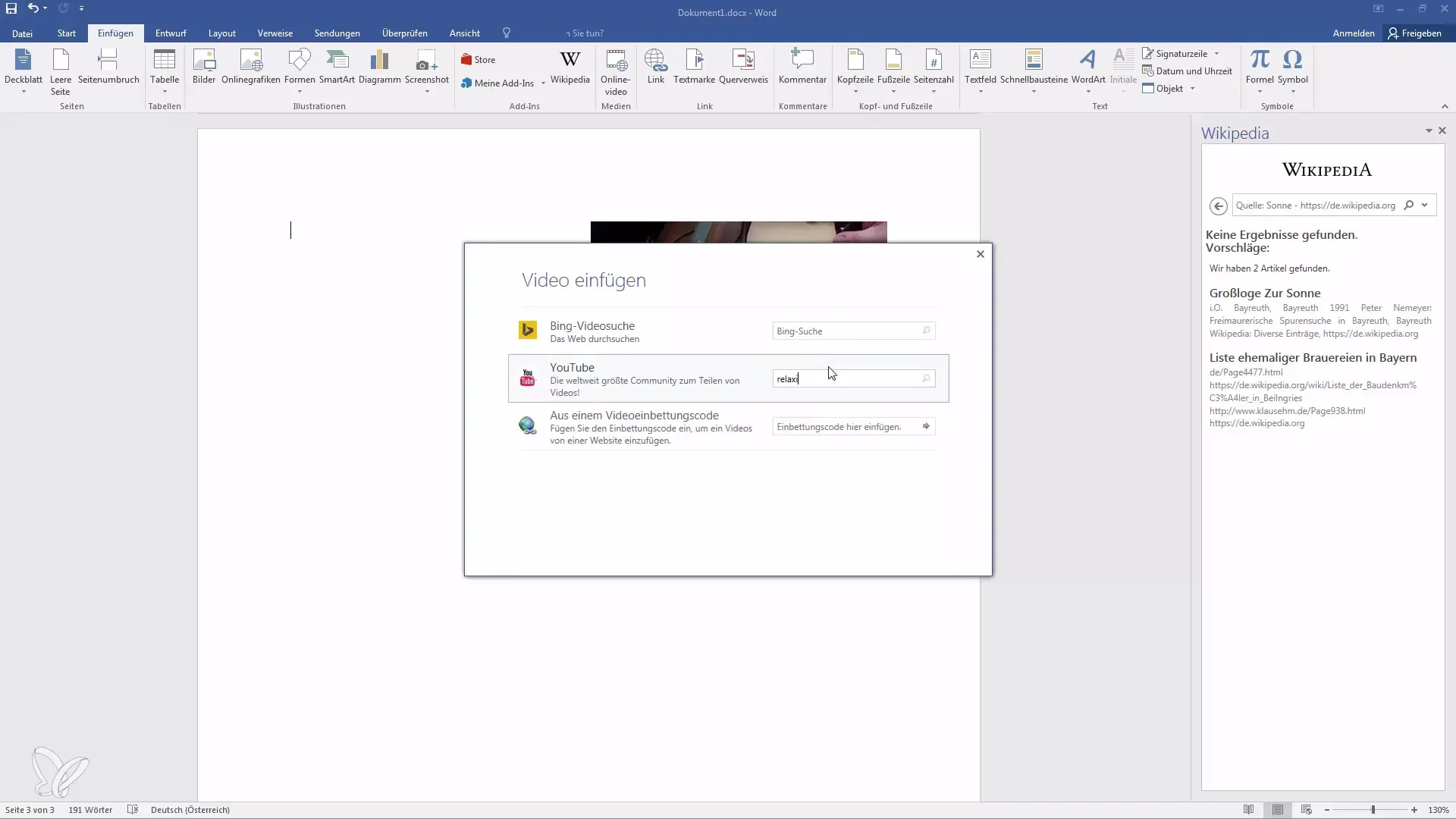
Task: Switch to Weblayout view
Action: click(x=1306, y=810)
